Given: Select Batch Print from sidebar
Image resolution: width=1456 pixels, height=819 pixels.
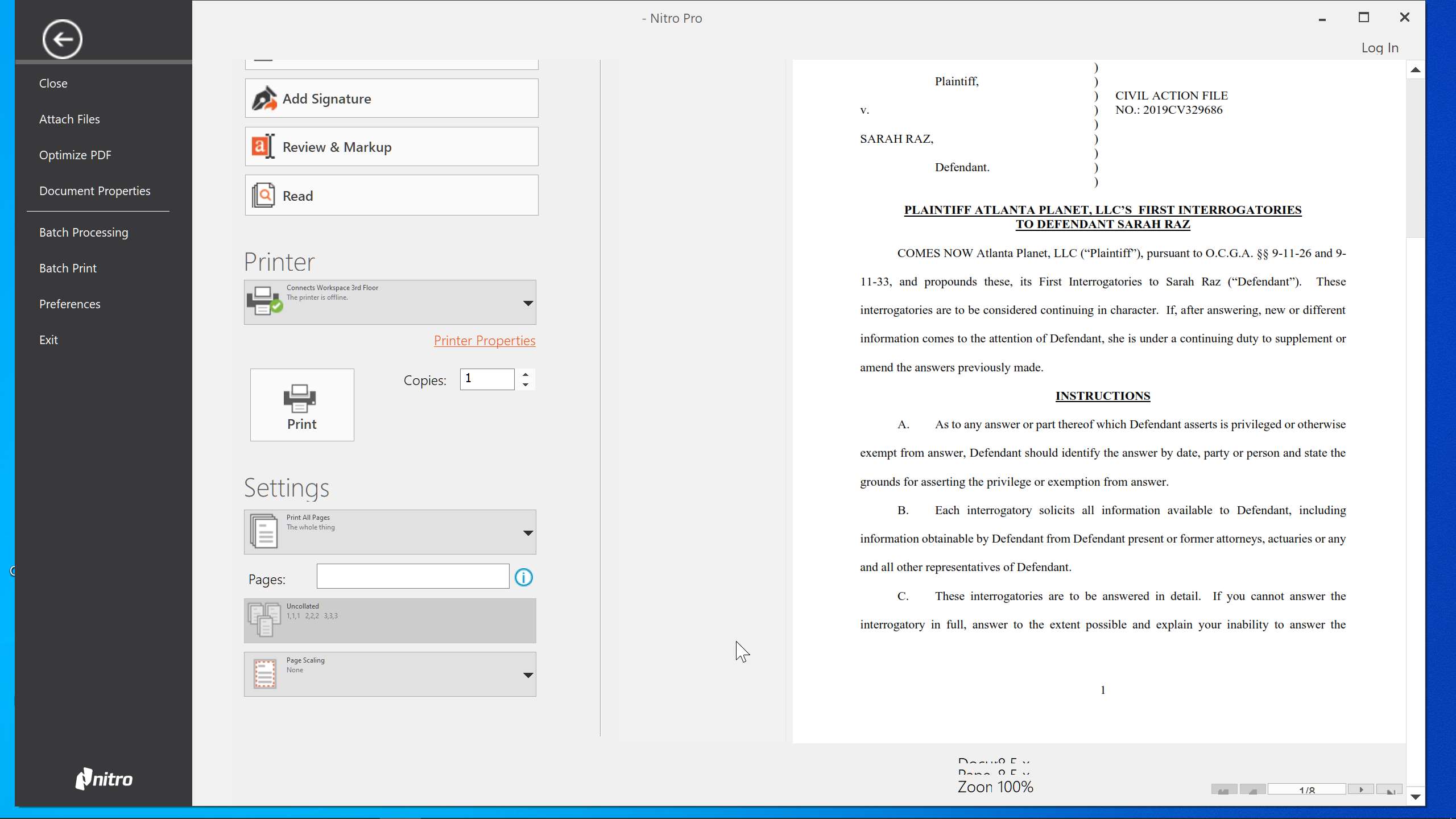Looking at the screenshot, I should 68,268.
